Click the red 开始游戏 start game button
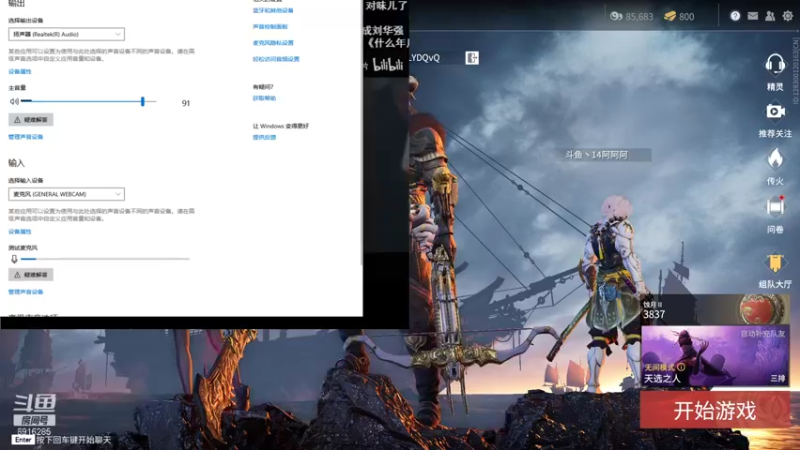 [715, 410]
